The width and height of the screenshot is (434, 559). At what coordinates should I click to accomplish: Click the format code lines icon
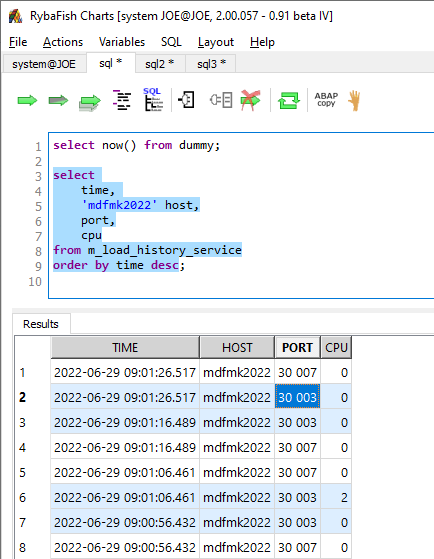coord(122,100)
